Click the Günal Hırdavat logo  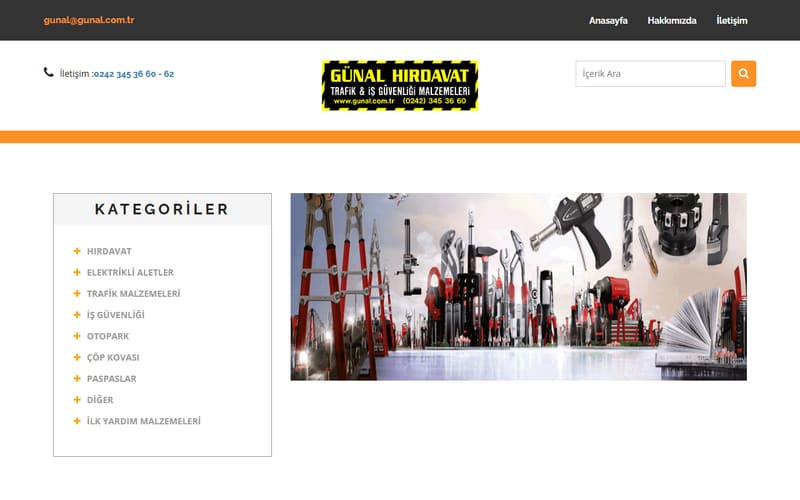pyautogui.click(x=399, y=85)
